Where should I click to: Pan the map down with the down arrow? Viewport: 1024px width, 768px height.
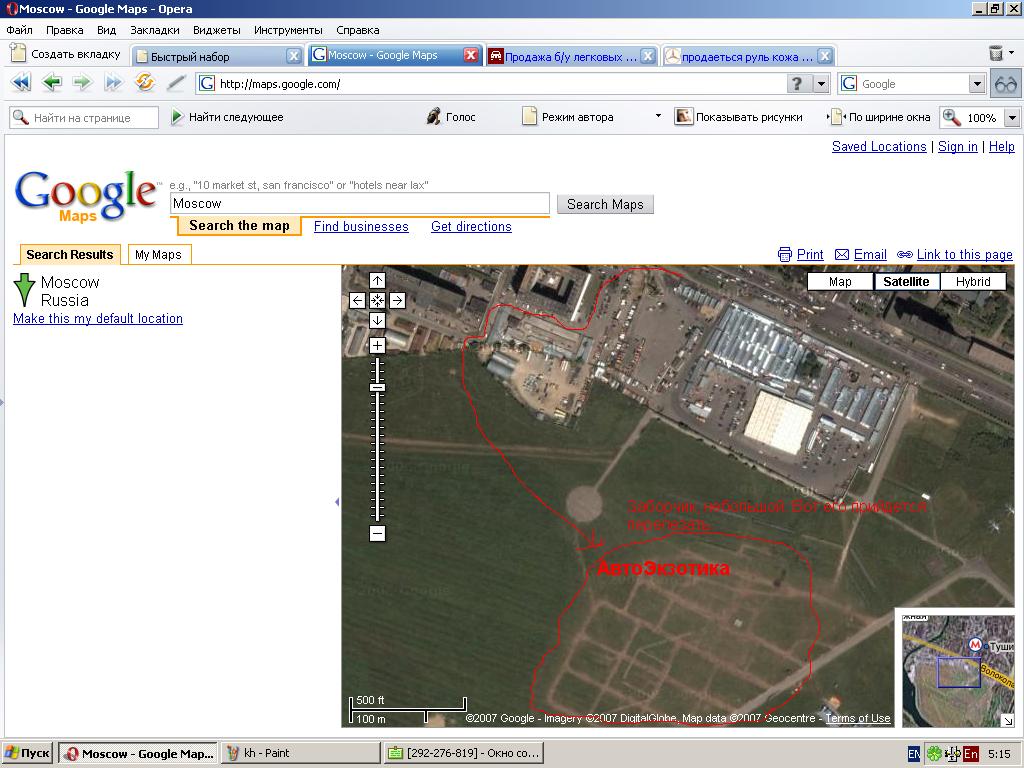pos(377,320)
